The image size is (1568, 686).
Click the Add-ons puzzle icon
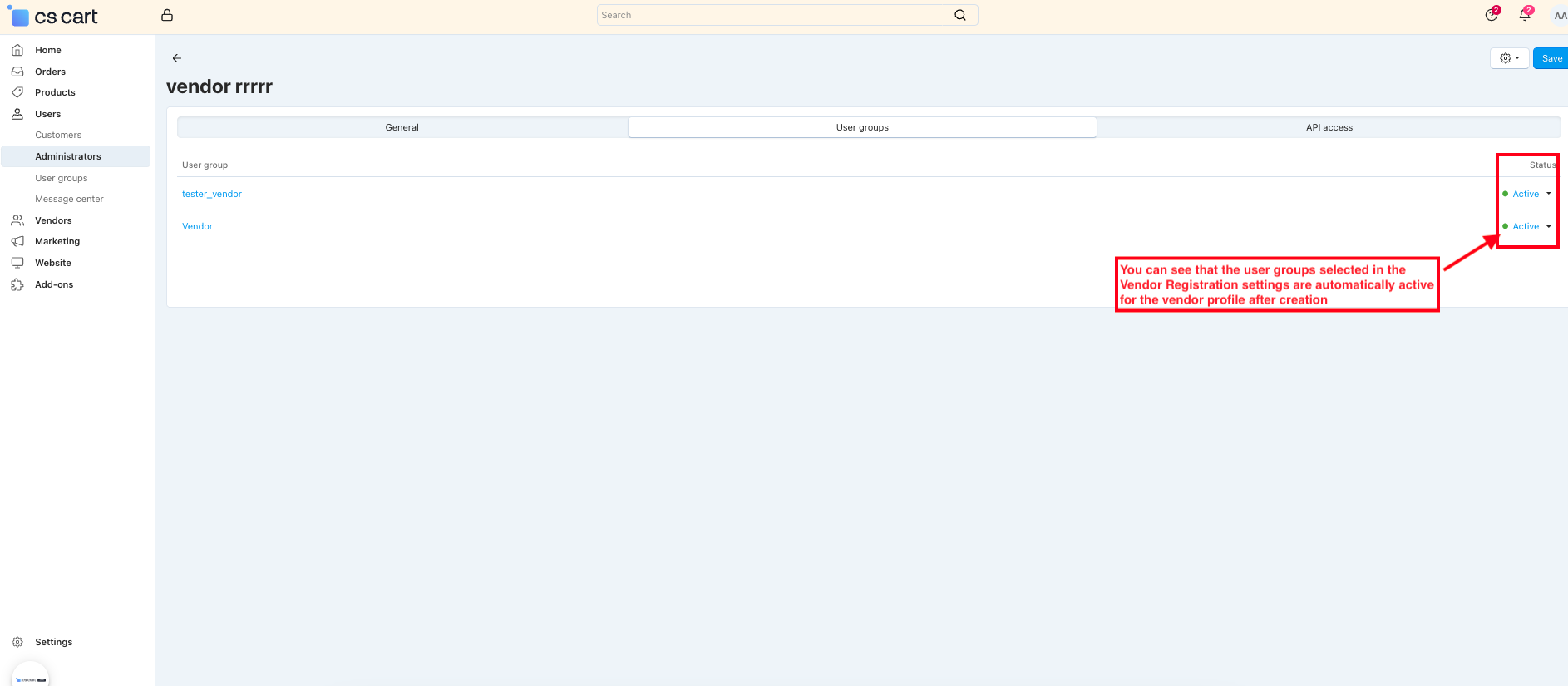click(17, 284)
